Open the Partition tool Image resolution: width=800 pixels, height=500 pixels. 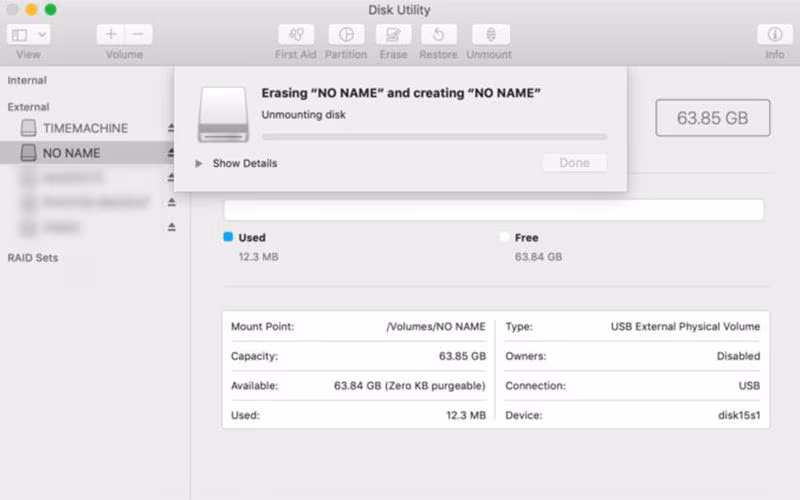tap(346, 35)
